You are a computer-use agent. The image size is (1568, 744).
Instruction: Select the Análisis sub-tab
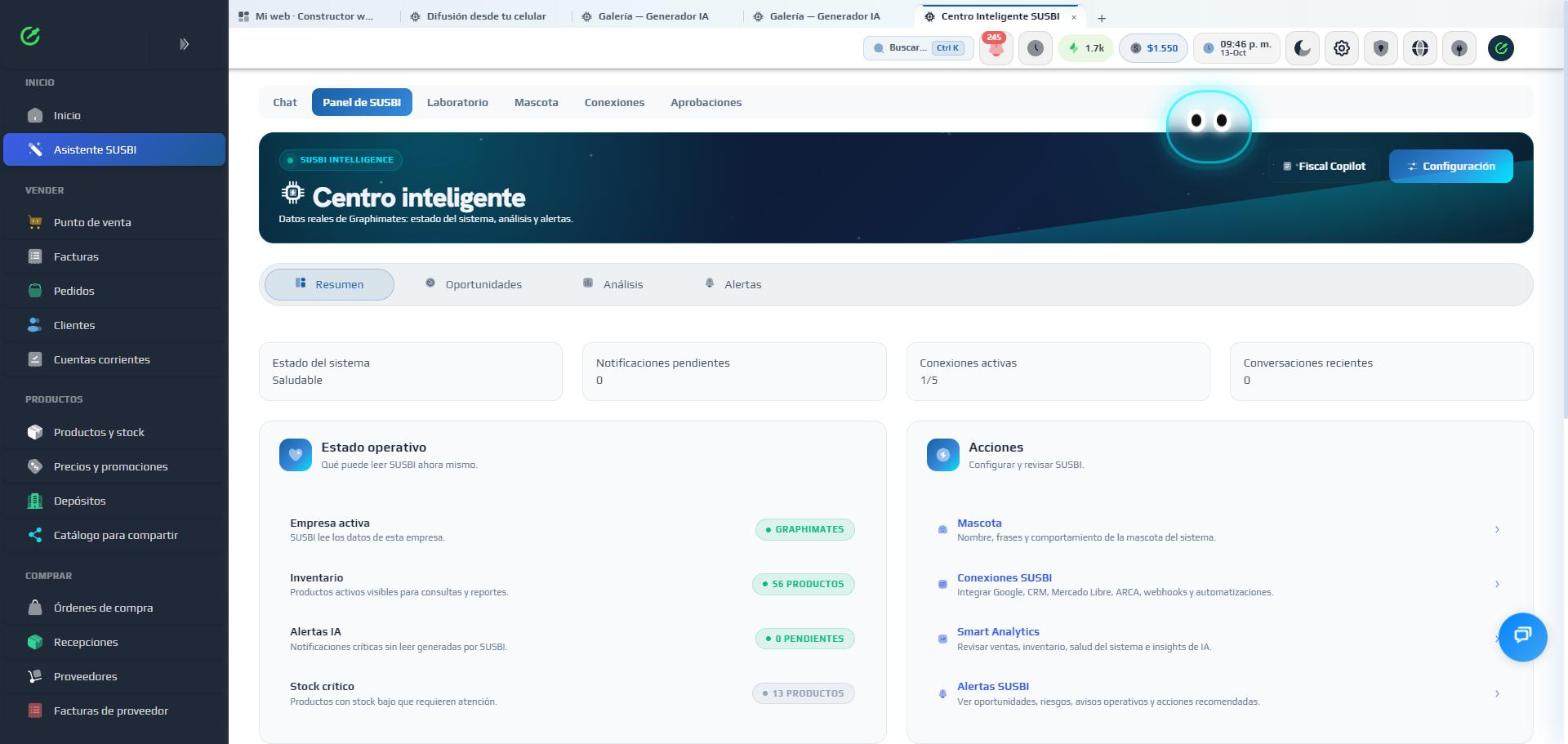(613, 284)
